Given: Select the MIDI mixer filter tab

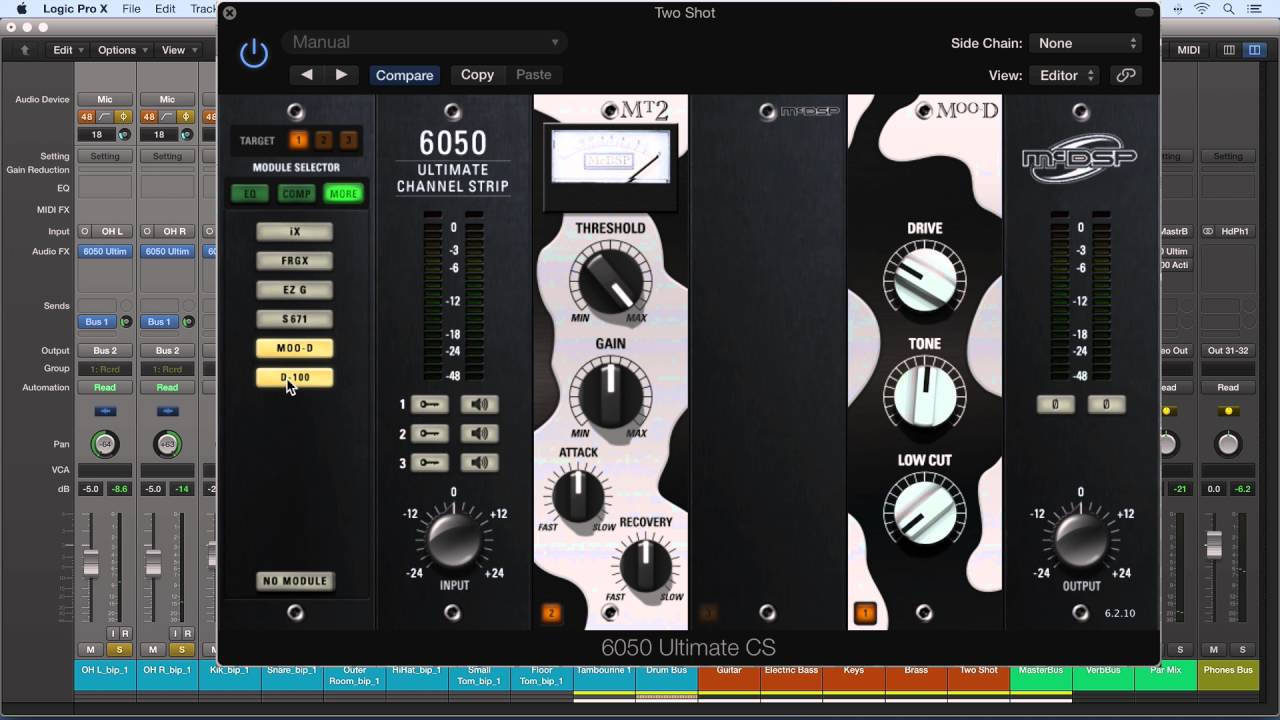Looking at the screenshot, I should click(1189, 50).
